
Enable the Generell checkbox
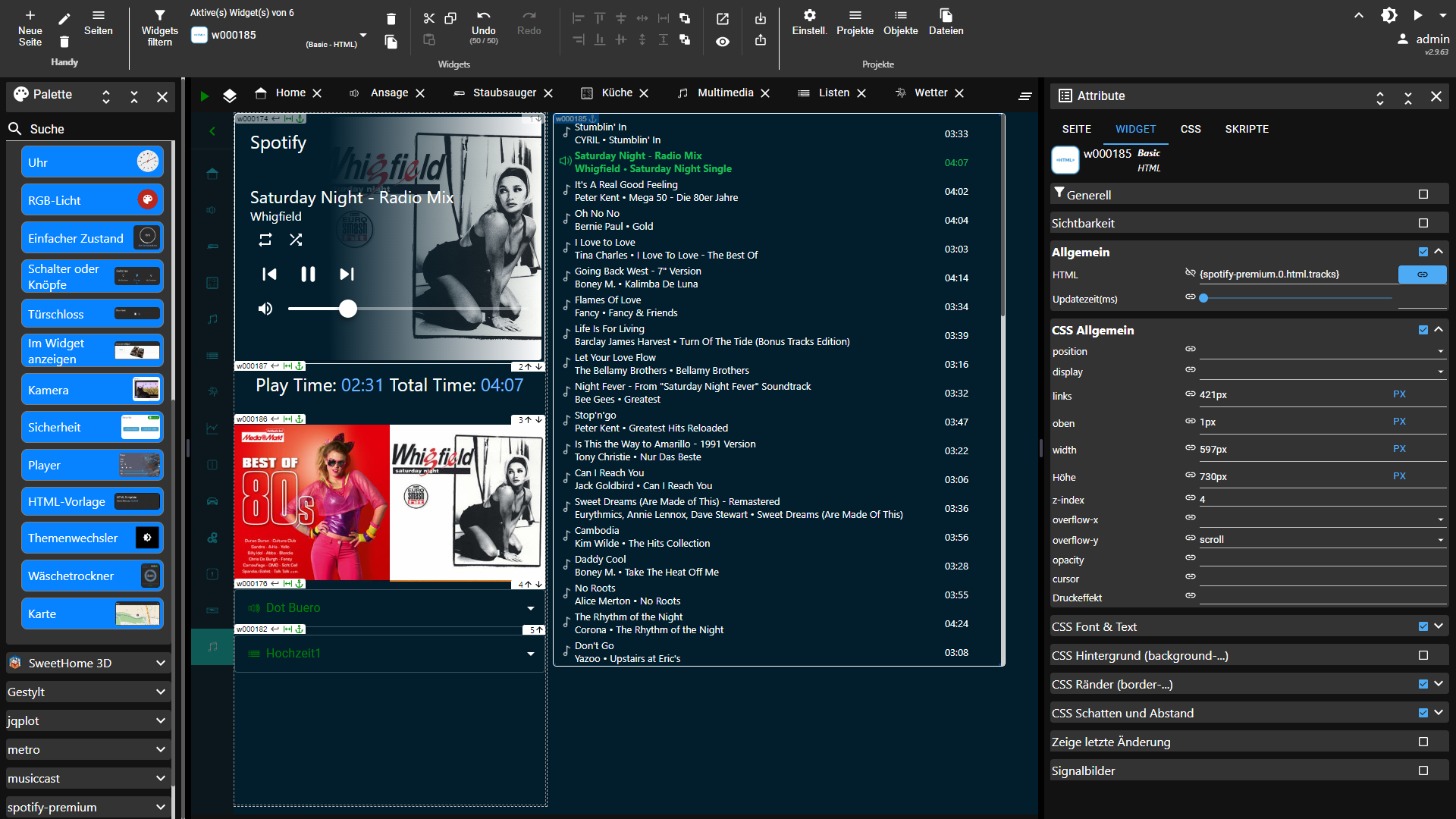coord(1423,195)
